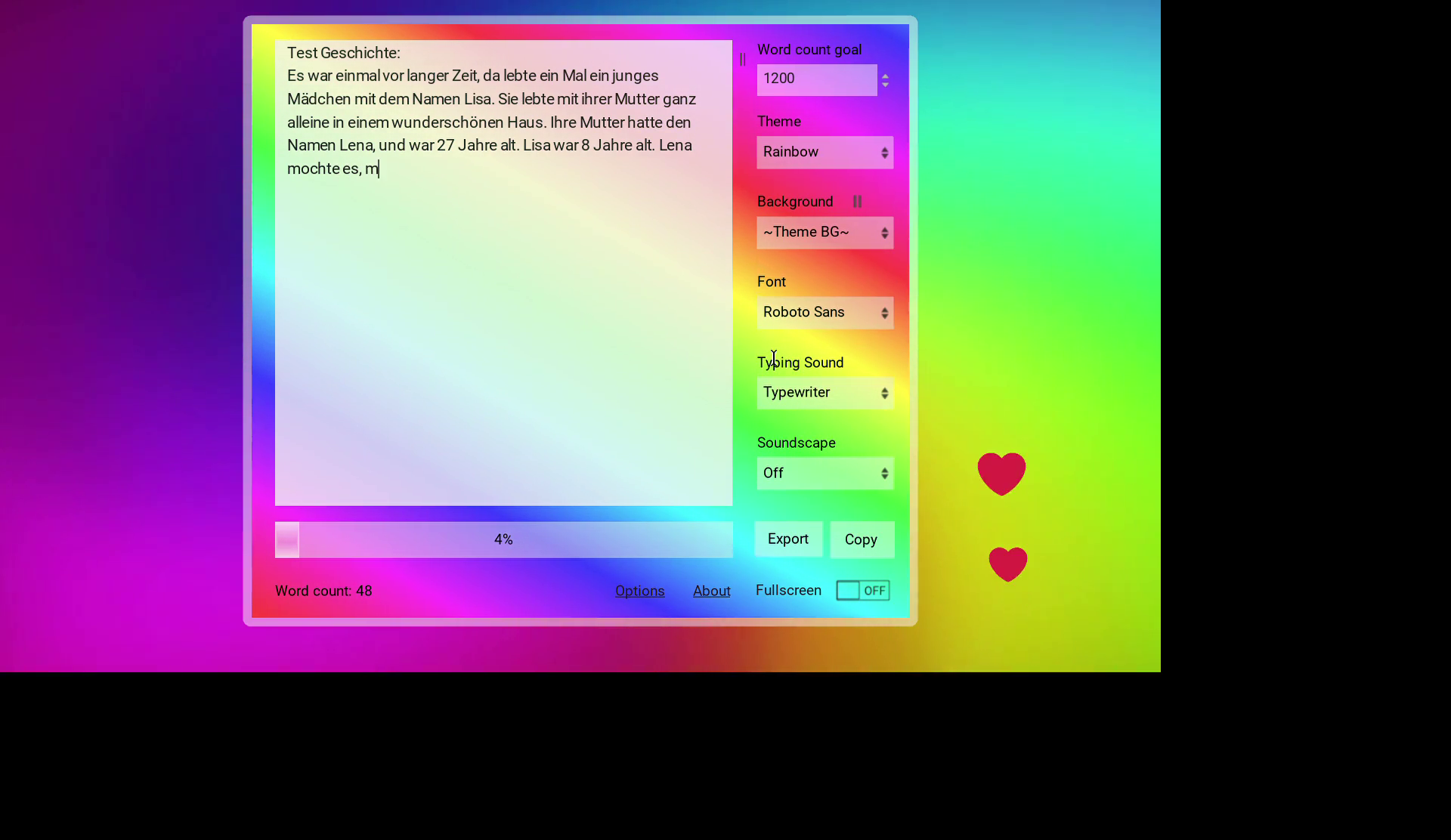
Task: Click the 'Test Geschichte:' heading line
Action: point(344,54)
